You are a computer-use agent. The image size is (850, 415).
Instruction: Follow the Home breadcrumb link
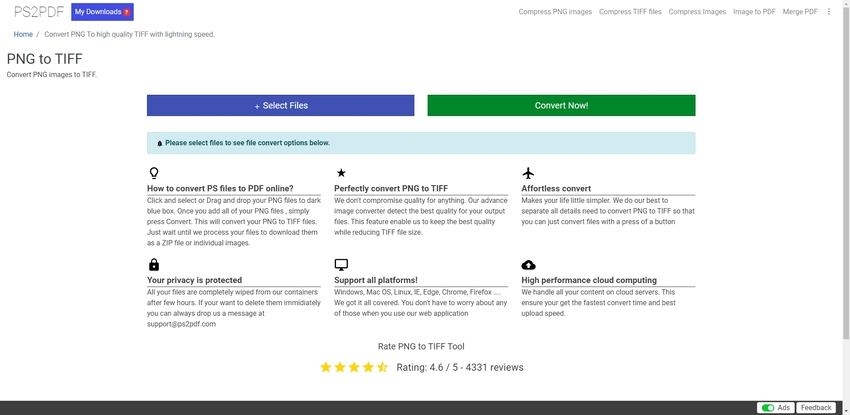(22, 34)
